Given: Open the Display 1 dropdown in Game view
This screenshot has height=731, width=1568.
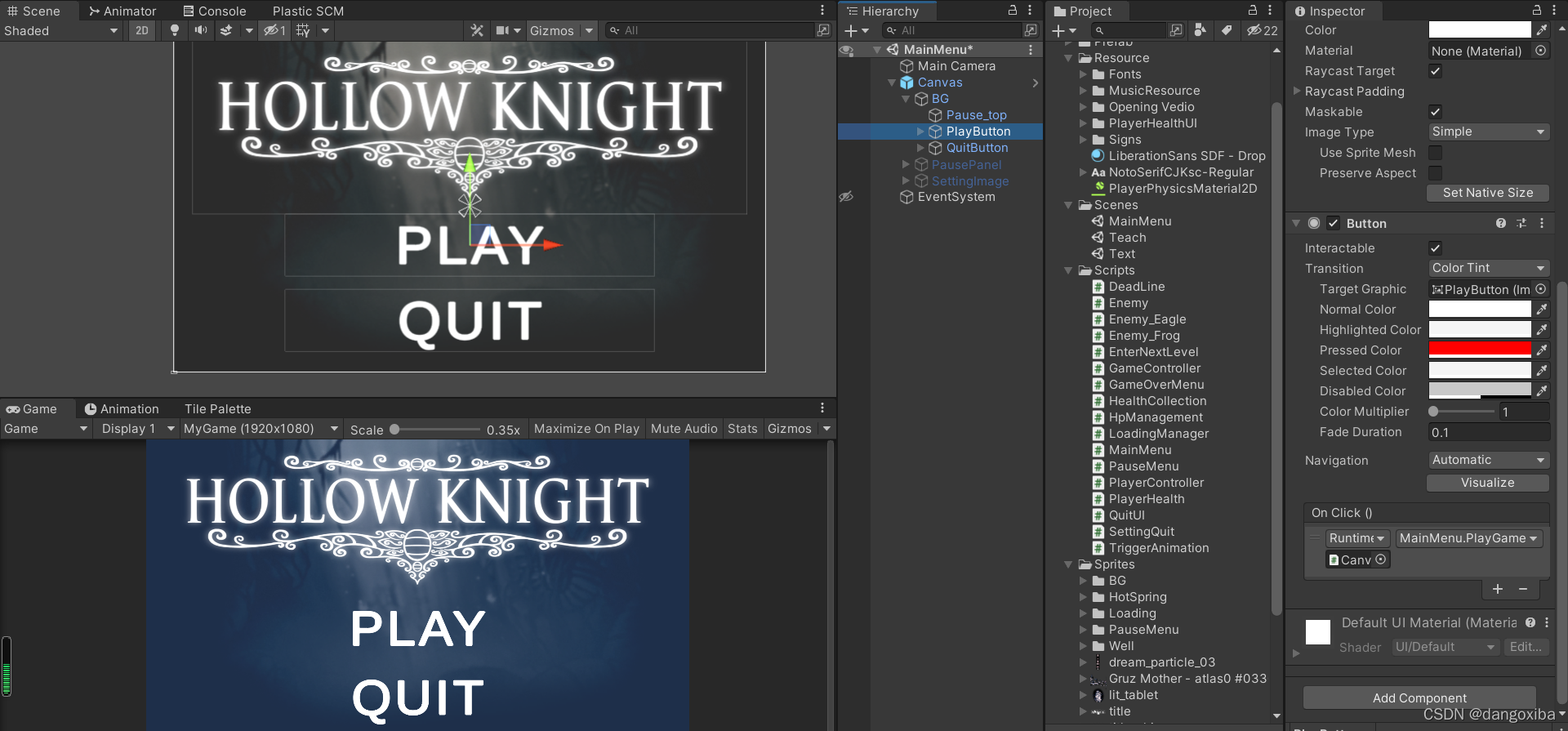Looking at the screenshot, I should (136, 429).
